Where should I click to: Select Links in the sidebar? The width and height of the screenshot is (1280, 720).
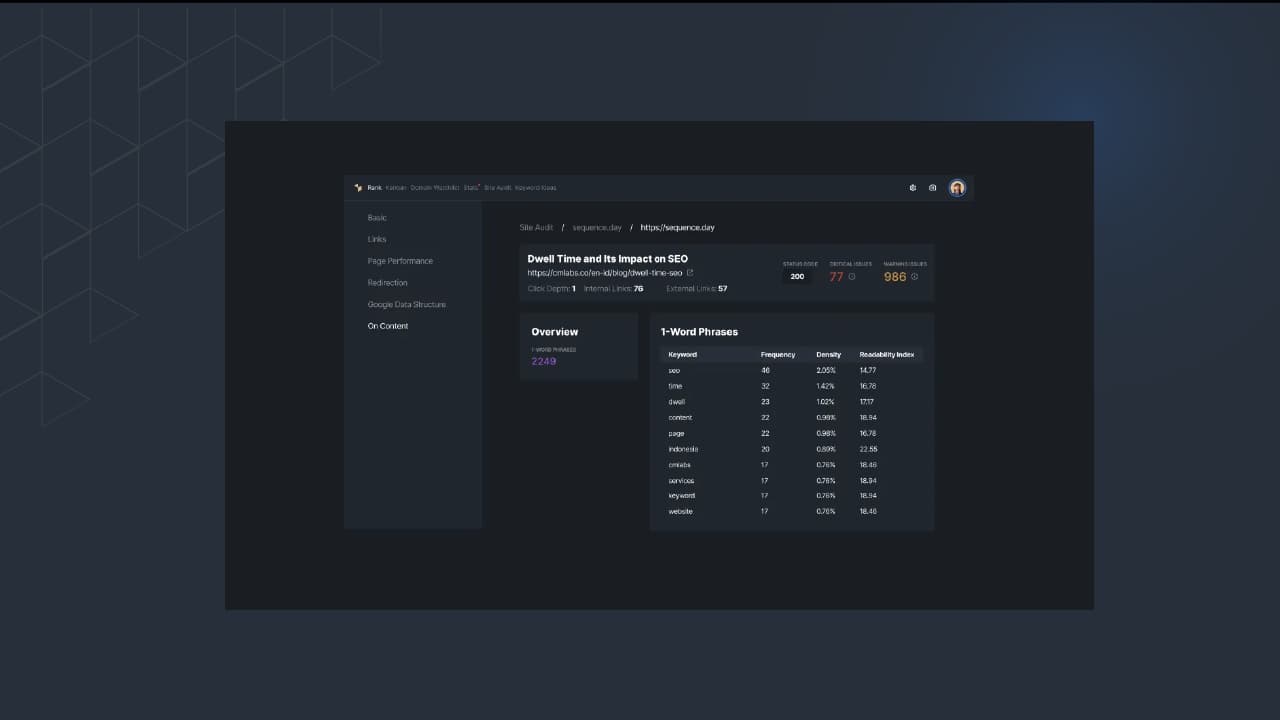(x=377, y=240)
